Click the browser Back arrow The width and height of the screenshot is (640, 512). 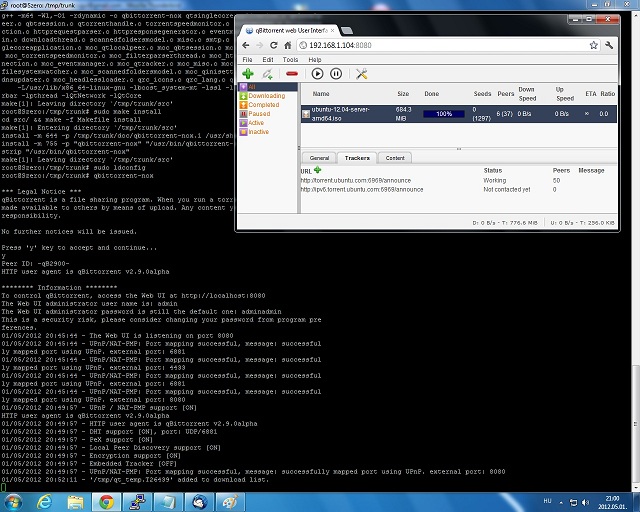pos(246,45)
